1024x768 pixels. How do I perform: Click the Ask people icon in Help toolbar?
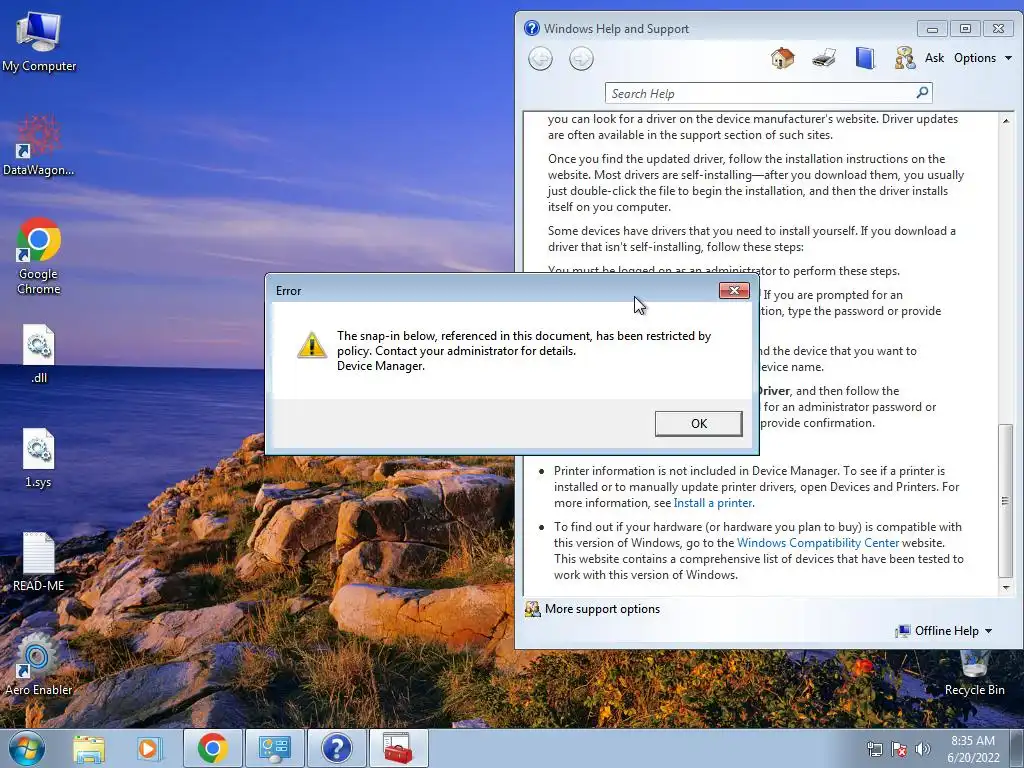(x=904, y=58)
